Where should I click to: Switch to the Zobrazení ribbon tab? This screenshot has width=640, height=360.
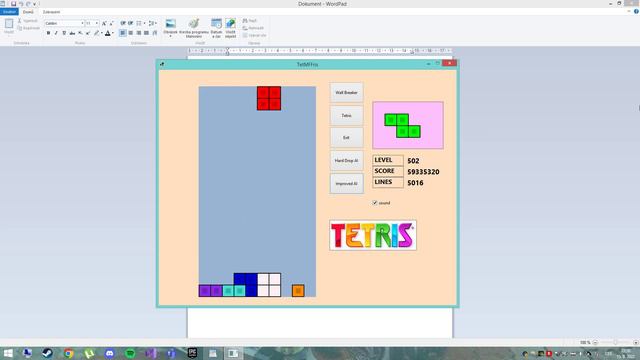(x=51, y=12)
